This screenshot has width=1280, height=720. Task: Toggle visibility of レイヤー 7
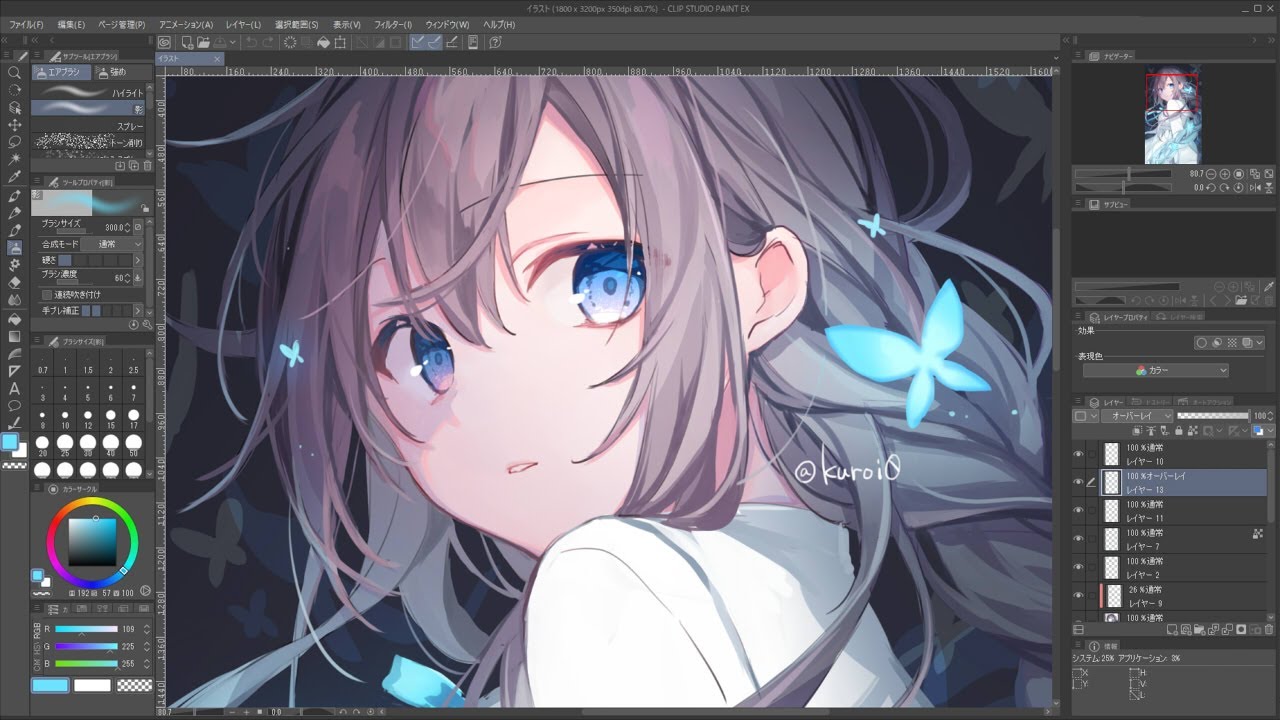pos(1078,539)
